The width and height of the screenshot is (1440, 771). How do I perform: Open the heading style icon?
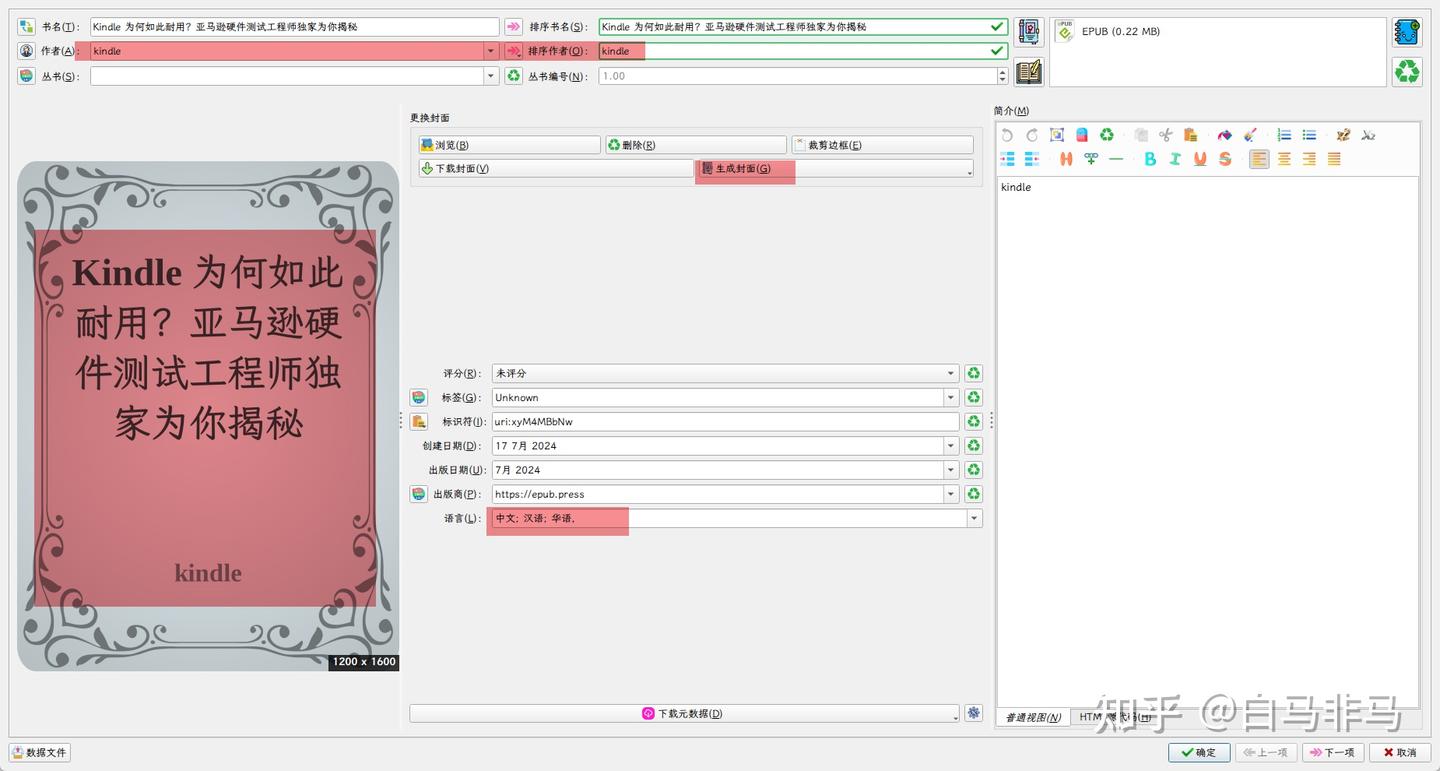click(x=1066, y=159)
